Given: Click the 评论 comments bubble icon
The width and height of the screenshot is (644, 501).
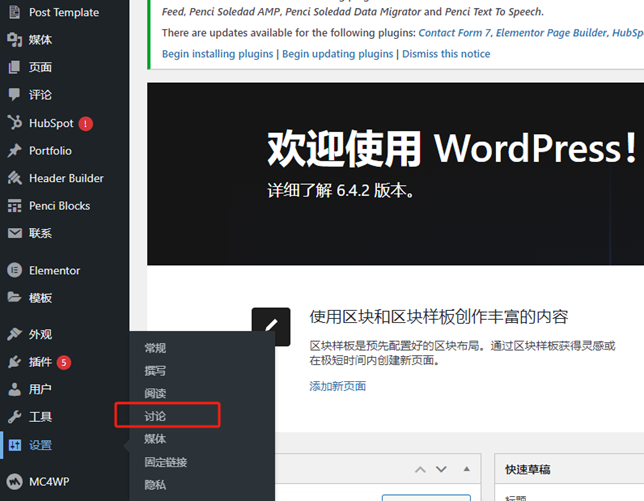Looking at the screenshot, I should click(14, 94).
